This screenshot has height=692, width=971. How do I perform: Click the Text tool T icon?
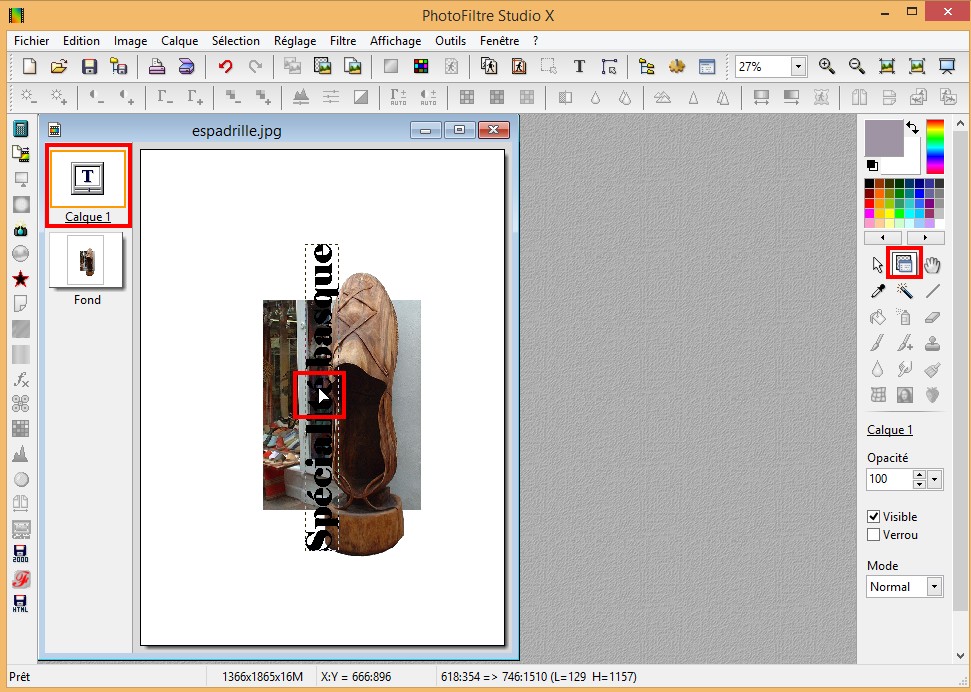click(579, 66)
